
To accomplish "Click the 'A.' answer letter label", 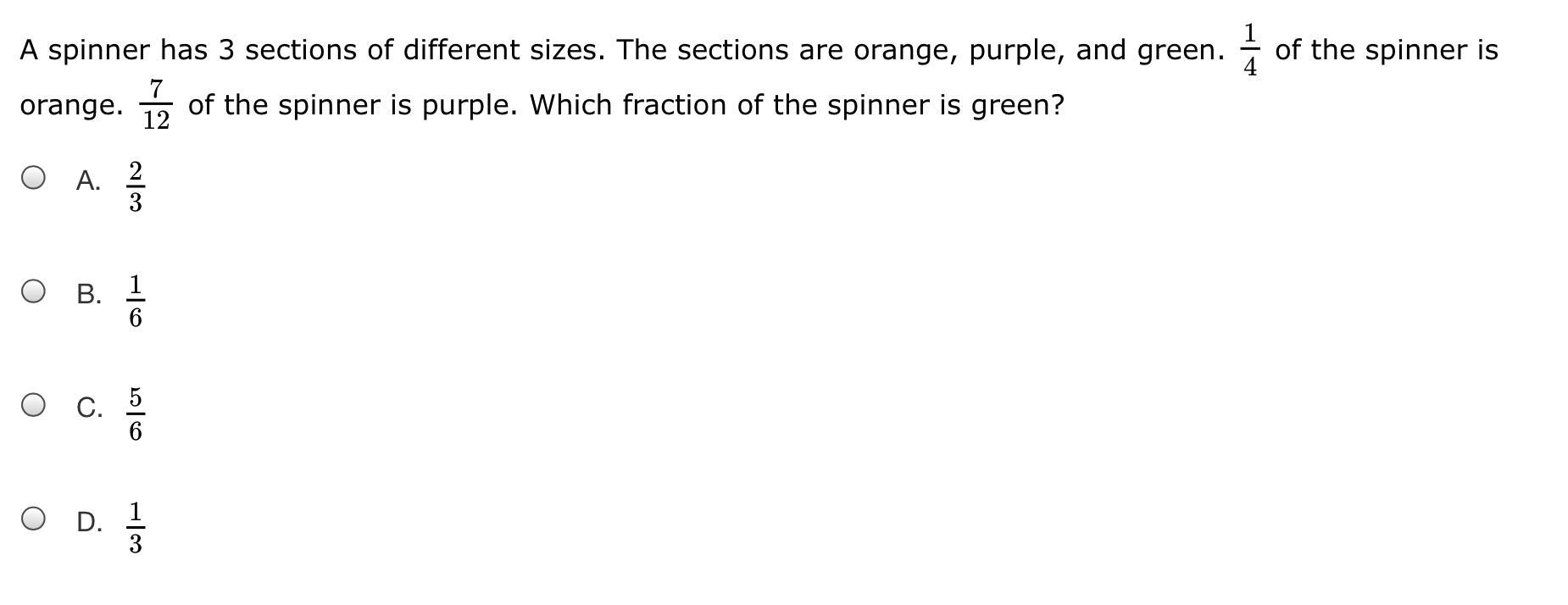I will [x=88, y=180].
